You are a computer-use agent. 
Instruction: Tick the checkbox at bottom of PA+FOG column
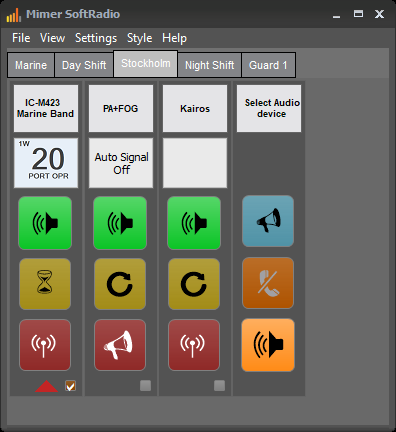pos(145,386)
